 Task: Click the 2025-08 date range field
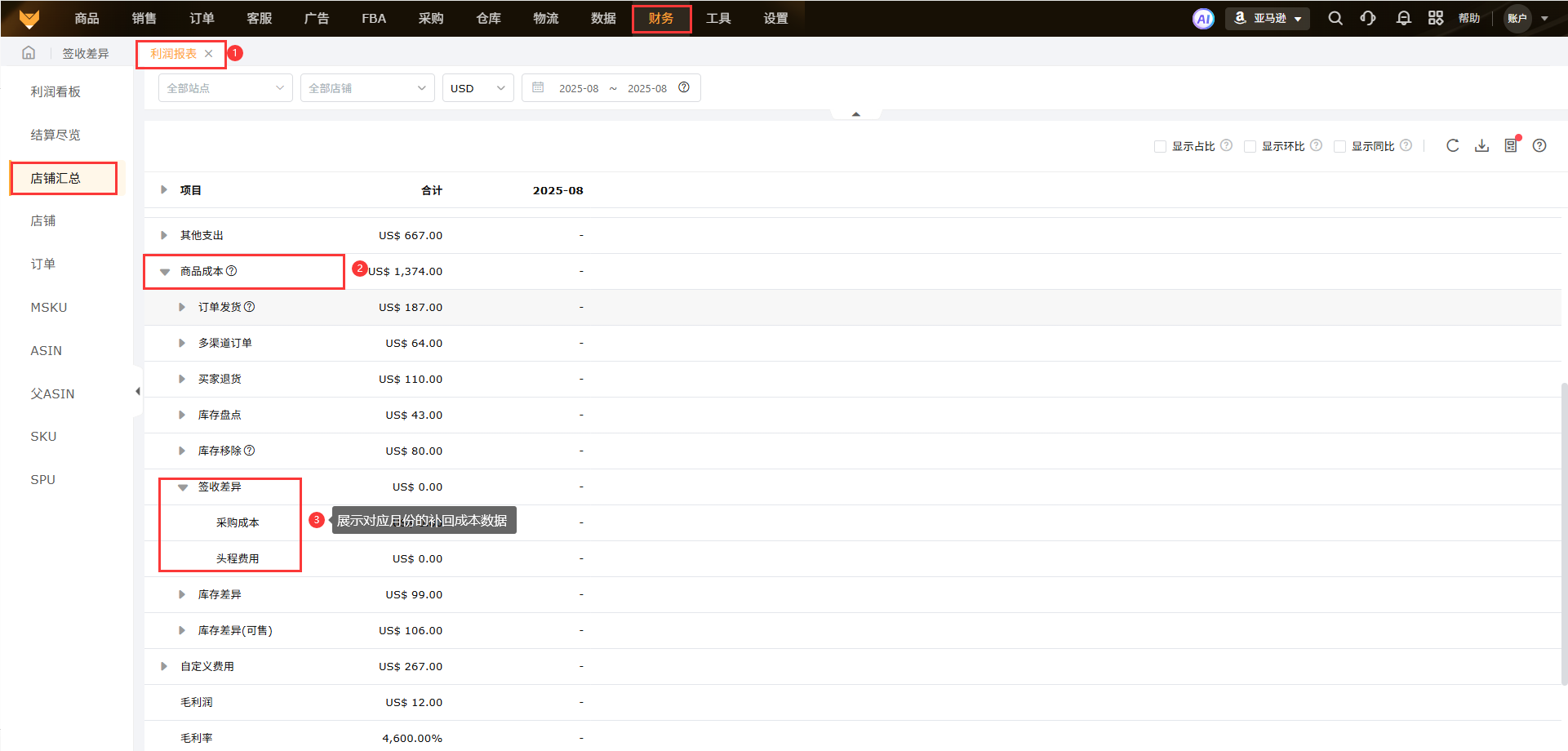tap(611, 88)
